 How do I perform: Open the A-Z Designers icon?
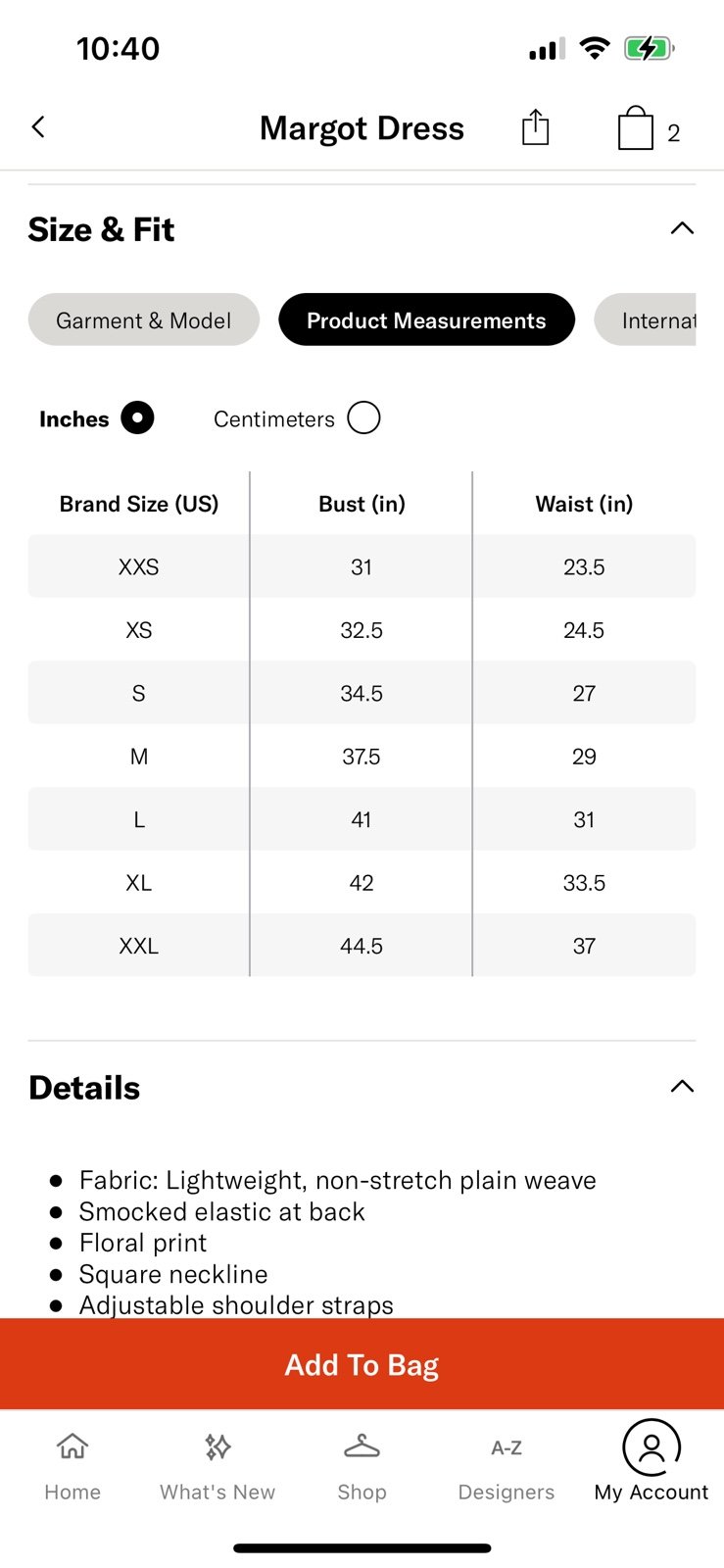[507, 1447]
